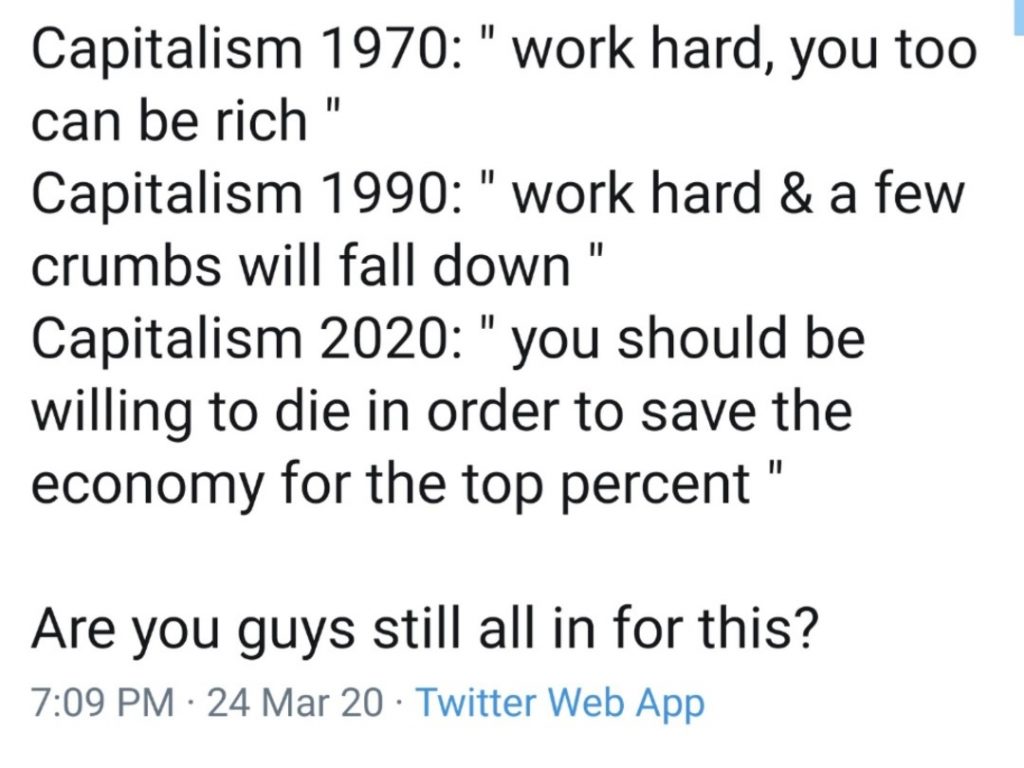Click the phrase "work hard & a few"
Screen dimensions: 1024x768
(x=738, y=194)
